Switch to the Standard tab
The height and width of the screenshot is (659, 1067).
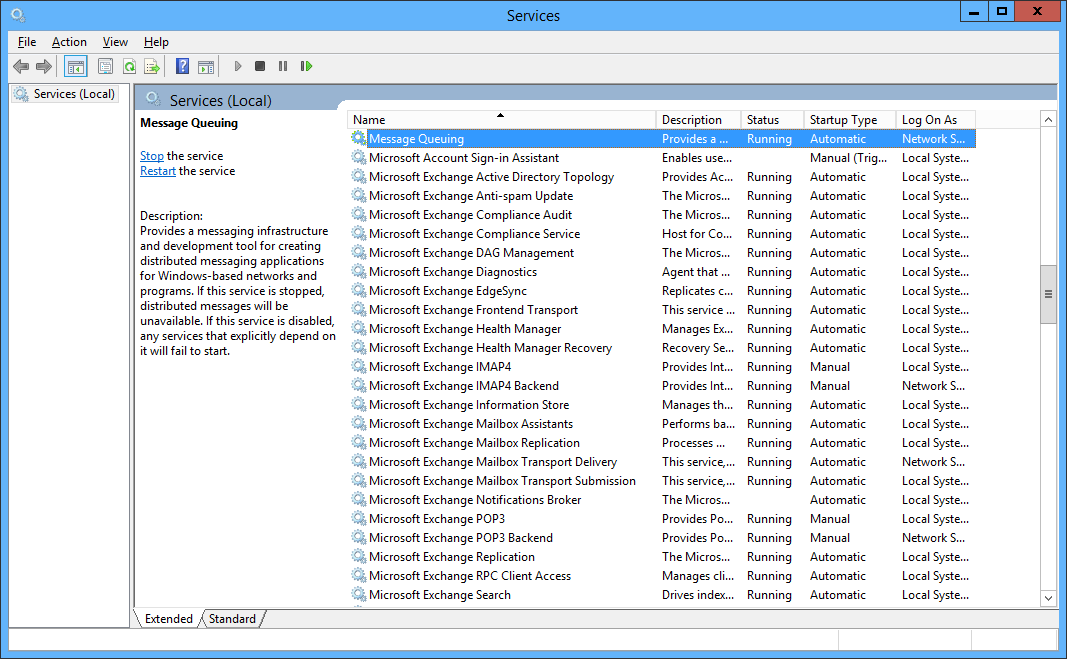tap(232, 618)
